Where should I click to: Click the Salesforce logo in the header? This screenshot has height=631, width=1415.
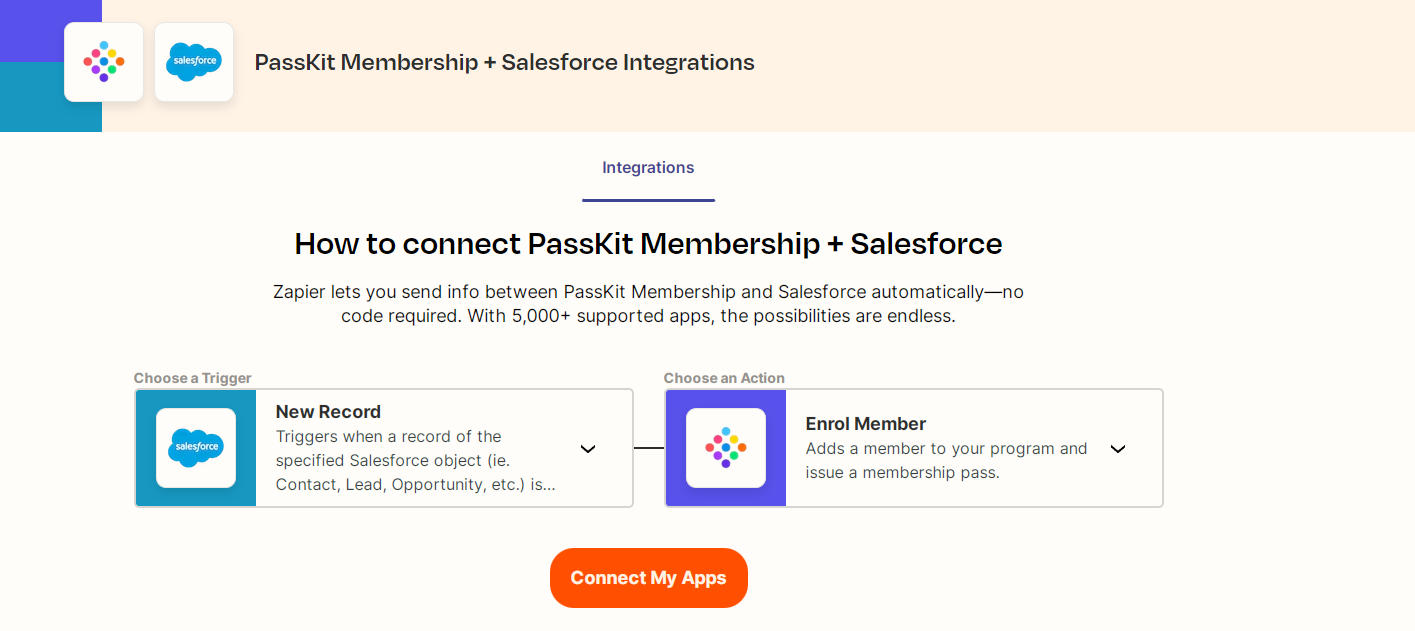tap(194, 62)
